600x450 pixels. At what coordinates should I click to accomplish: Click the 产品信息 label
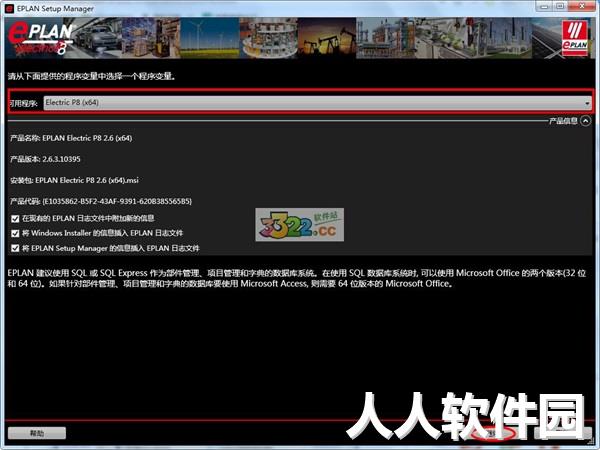click(x=563, y=121)
